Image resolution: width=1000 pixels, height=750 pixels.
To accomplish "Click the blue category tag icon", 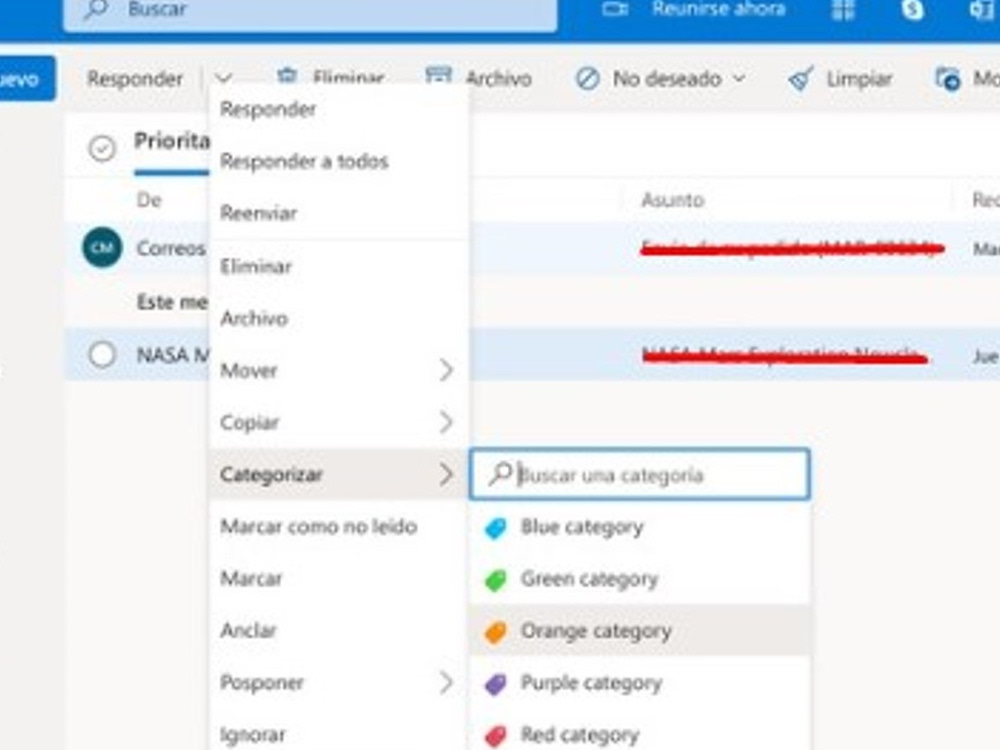I will (x=496, y=528).
